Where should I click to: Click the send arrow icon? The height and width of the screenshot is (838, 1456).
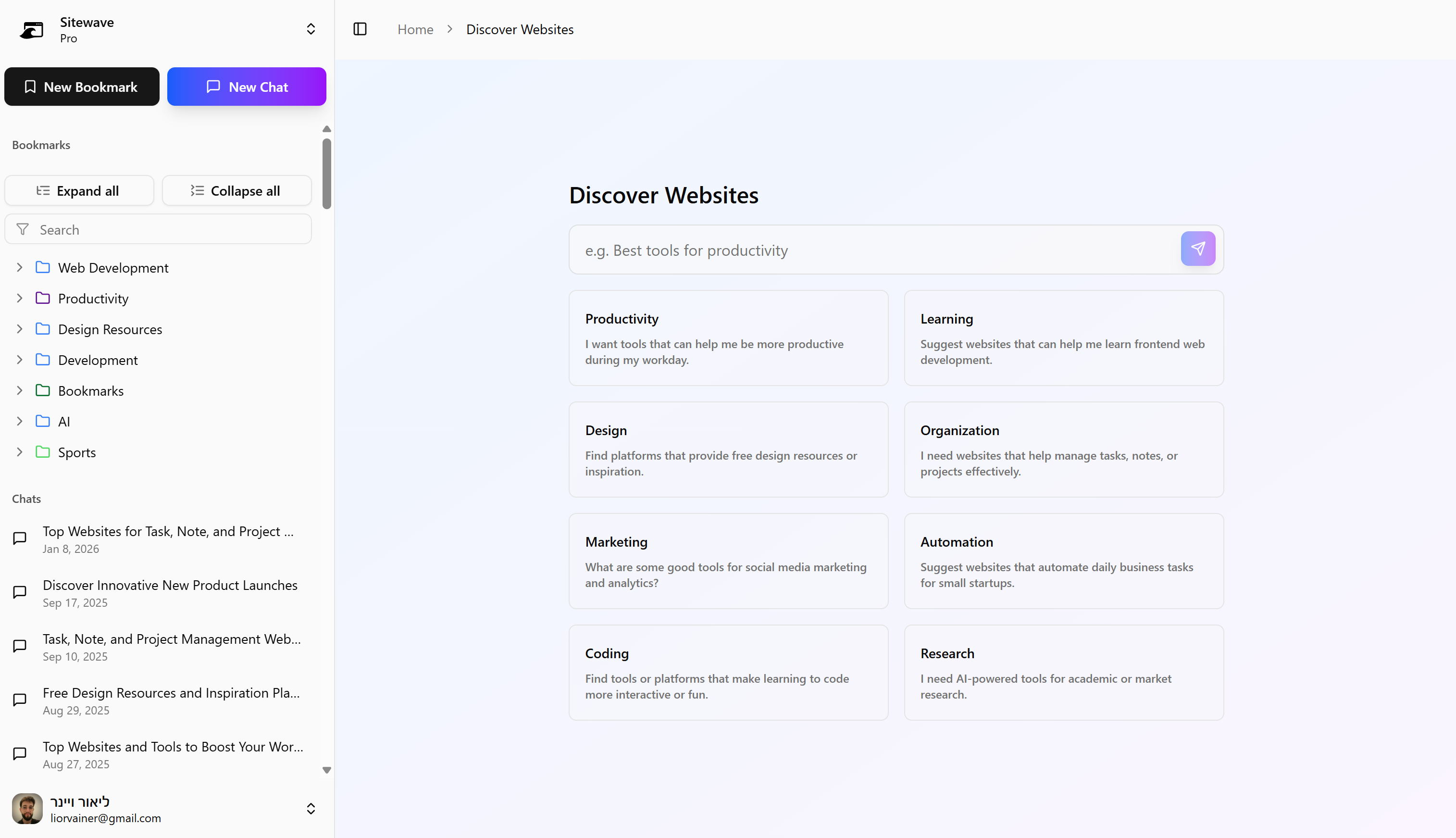click(1198, 249)
